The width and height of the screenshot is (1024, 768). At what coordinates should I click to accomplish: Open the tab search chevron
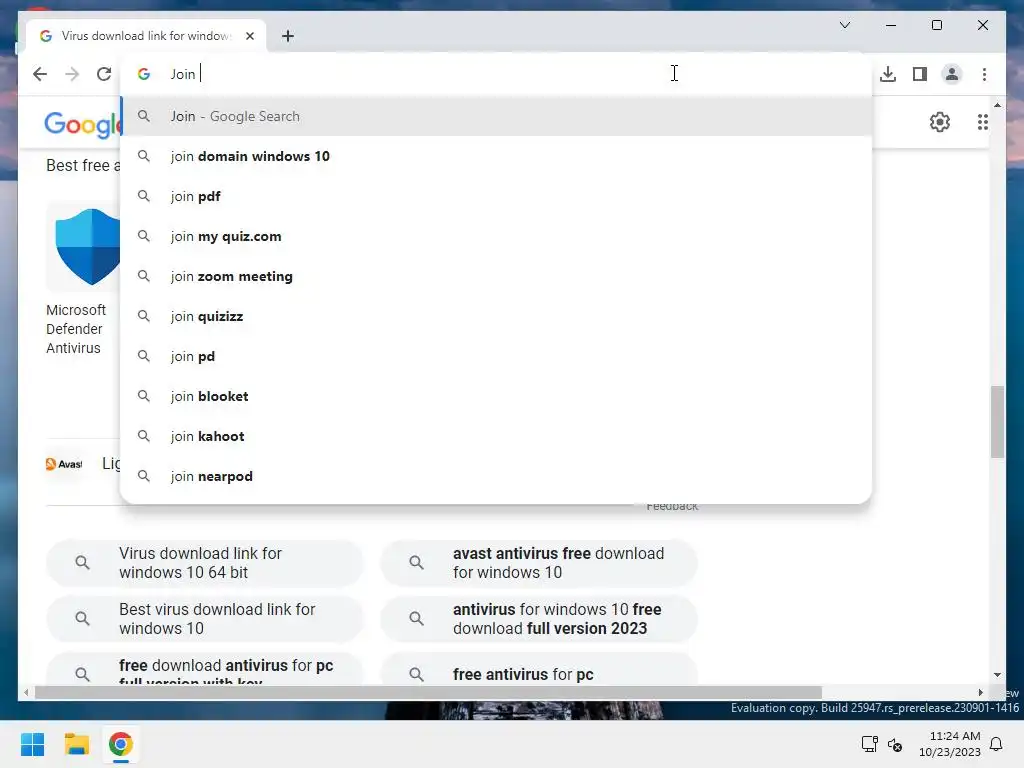(x=844, y=25)
